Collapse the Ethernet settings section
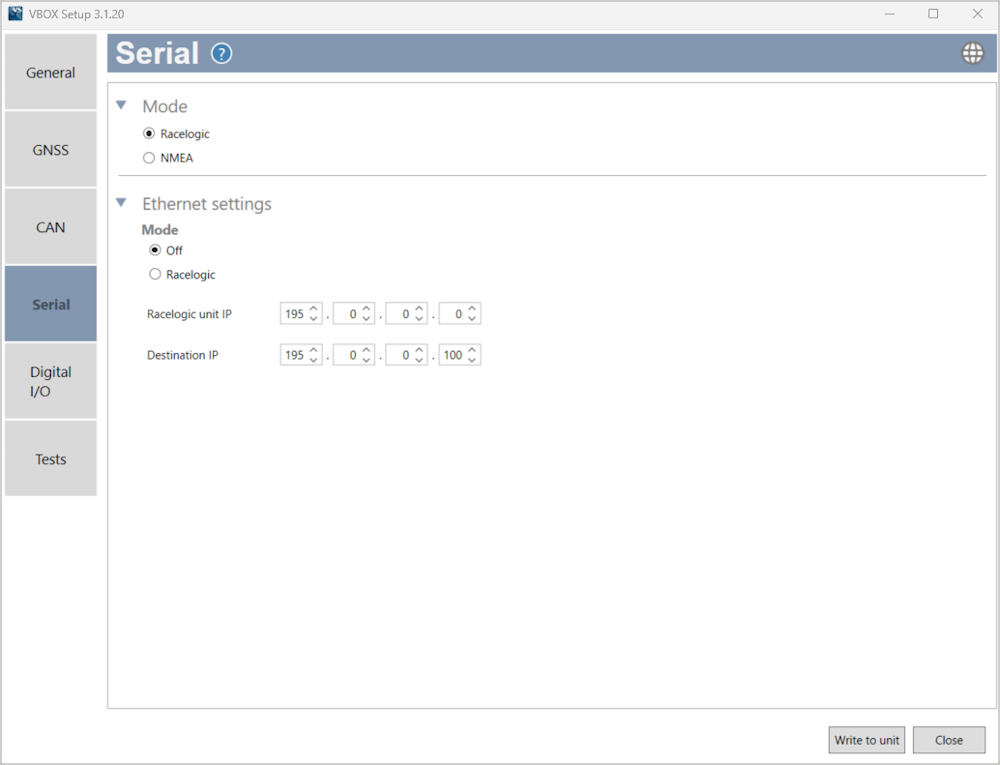Viewport: 1000px width, 765px height. coord(122,203)
